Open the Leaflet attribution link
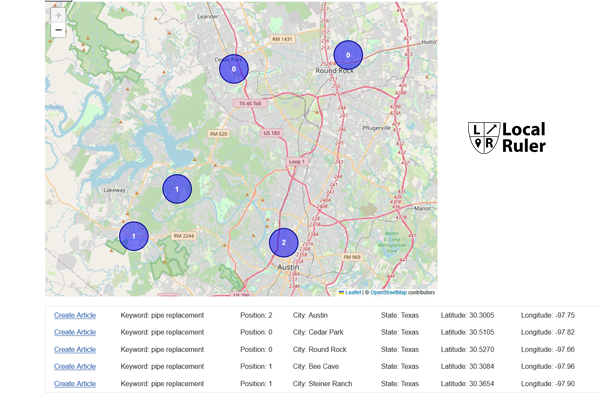The image size is (600, 400). pos(353,292)
